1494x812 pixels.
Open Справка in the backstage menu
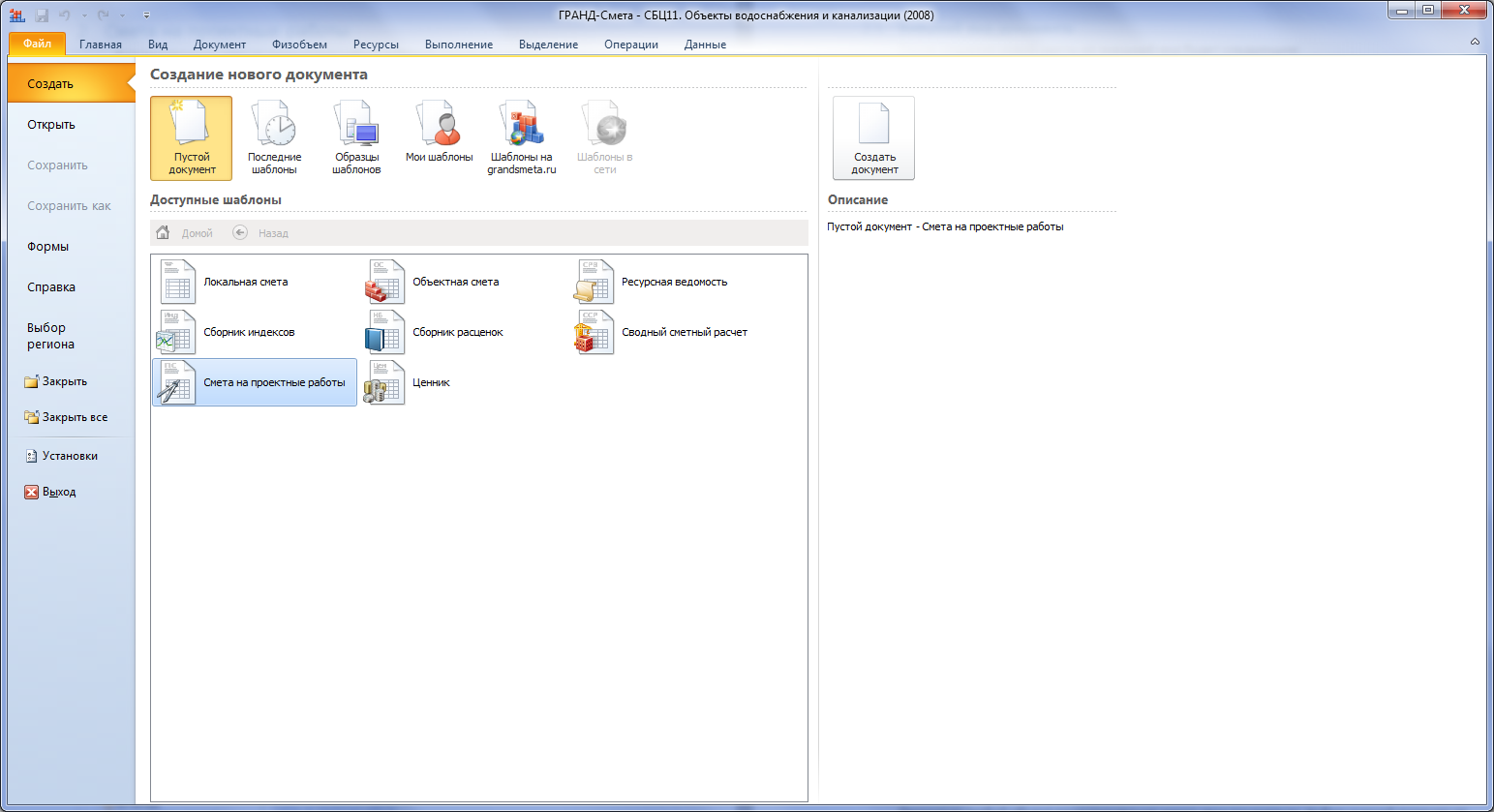71,287
